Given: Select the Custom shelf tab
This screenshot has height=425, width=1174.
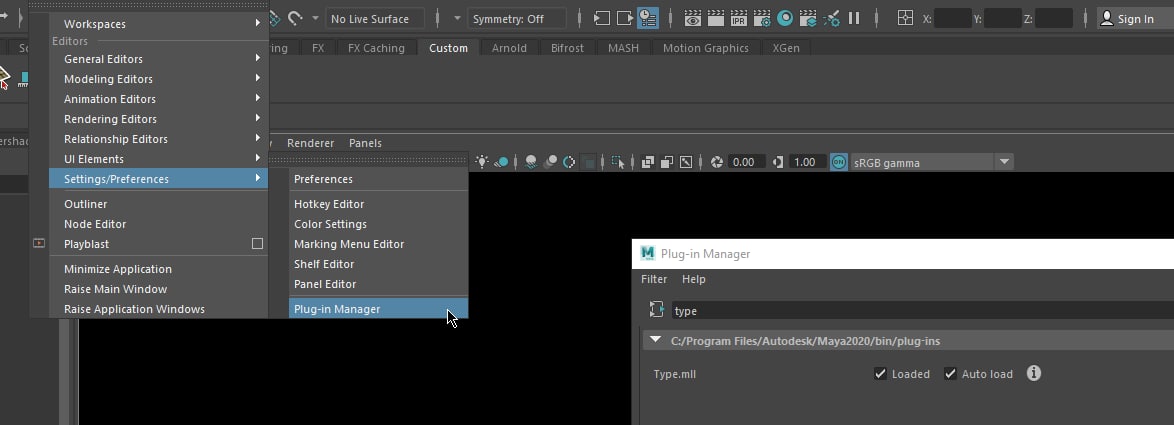Looking at the screenshot, I should coord(448,48).
